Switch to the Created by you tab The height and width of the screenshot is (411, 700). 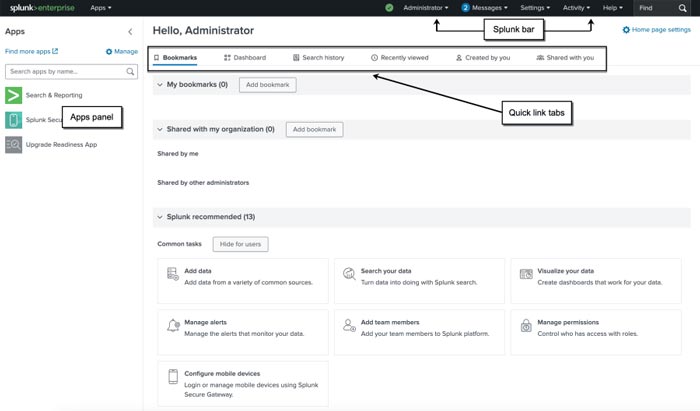[x=483, y=58]
